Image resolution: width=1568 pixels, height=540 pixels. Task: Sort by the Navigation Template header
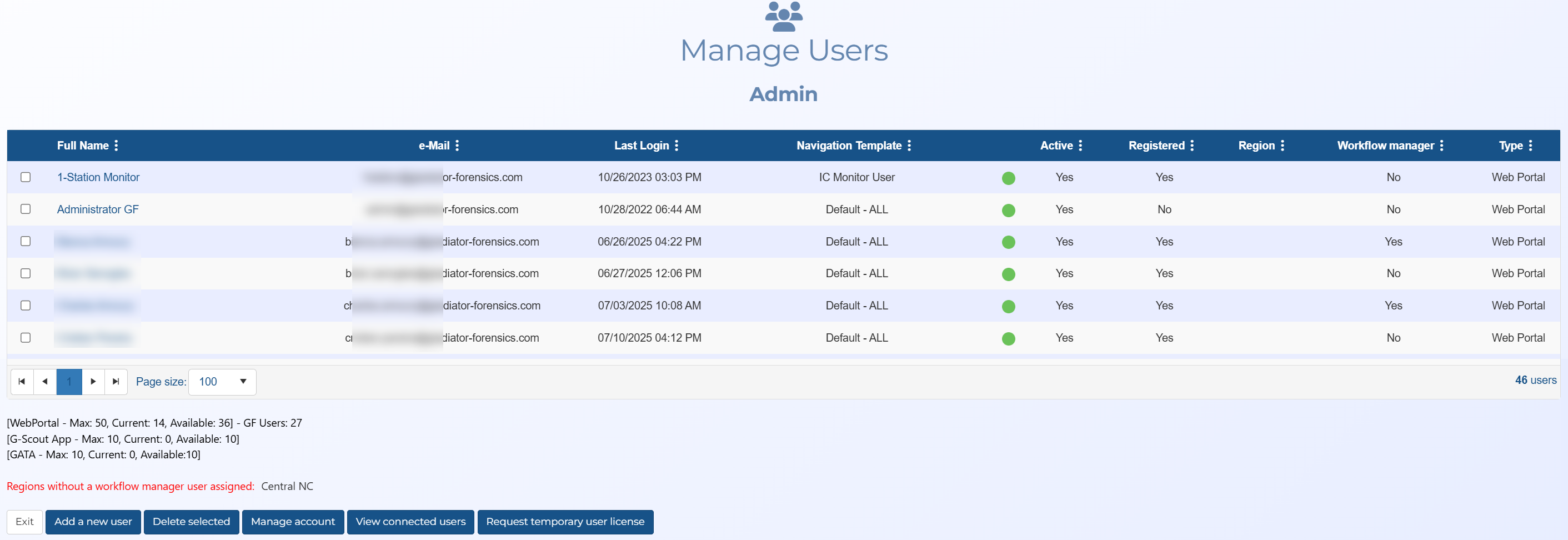pyautogui.click(x=850, y=146)
